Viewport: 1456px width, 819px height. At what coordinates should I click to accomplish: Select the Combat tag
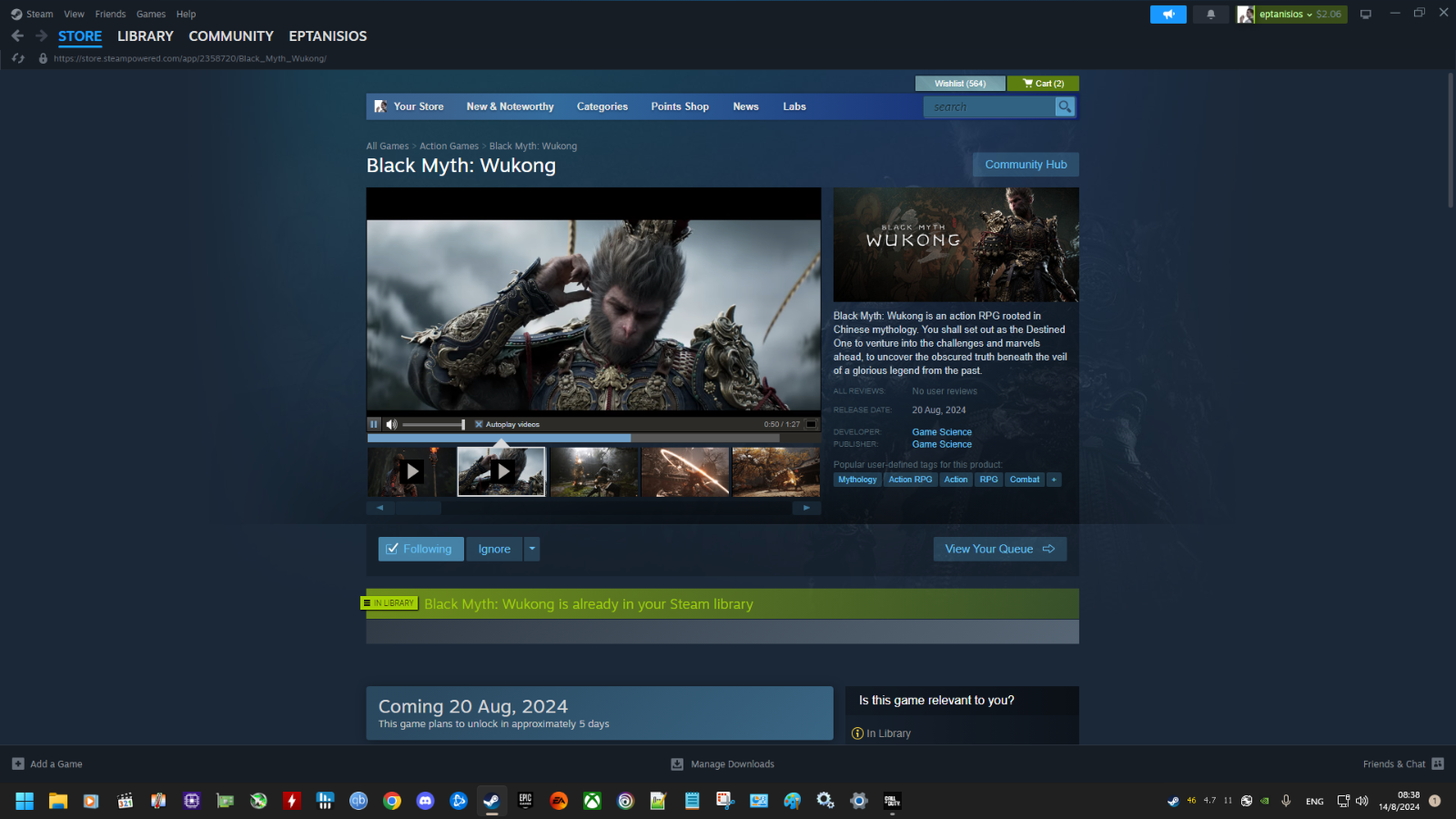tap(1024, 480)
